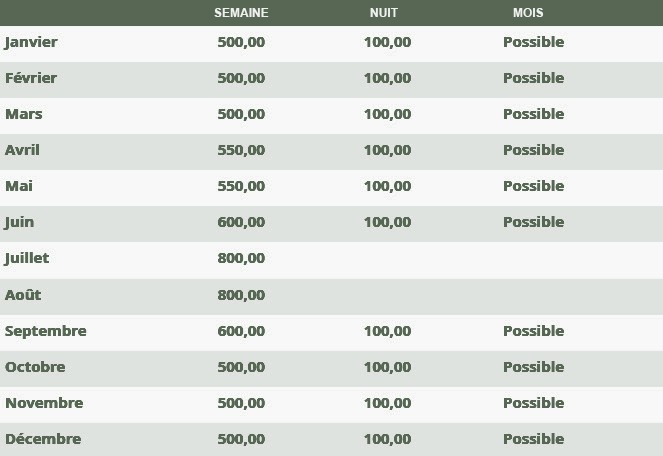The image size is (663, 456).
Task: Click the NUIT column header
Action: 384,13
